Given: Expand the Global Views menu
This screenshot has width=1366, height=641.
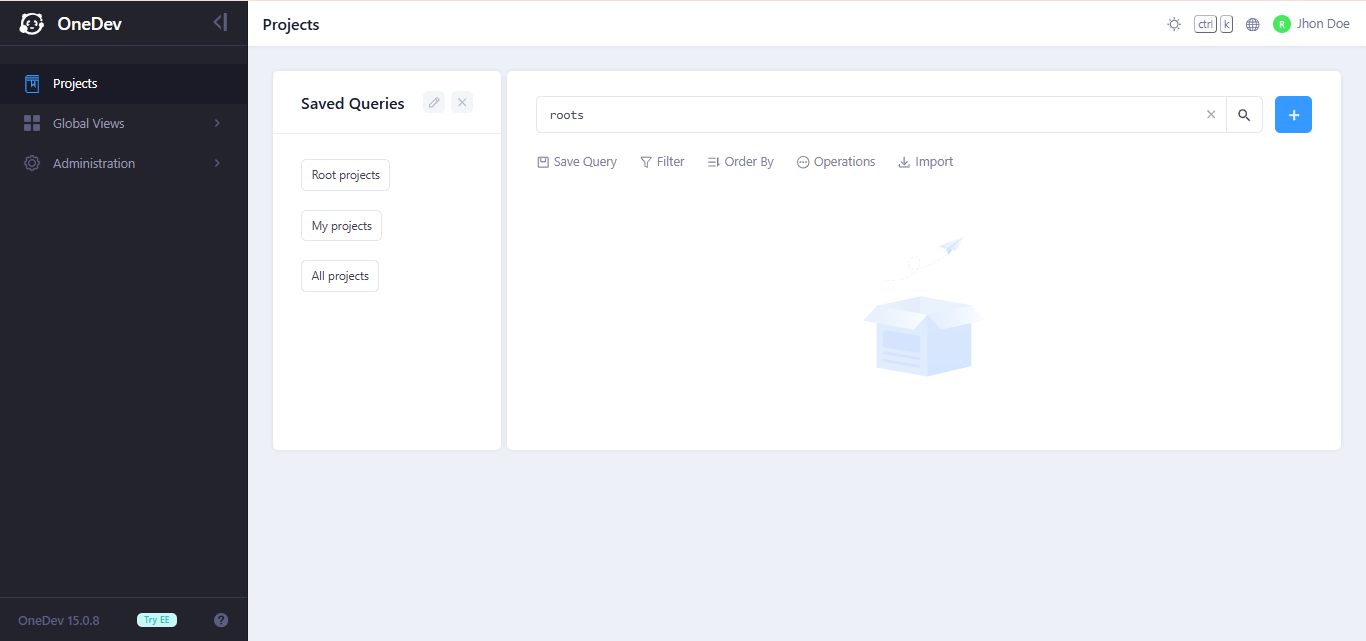Looking at the screenshot, I should coord(124,123).
